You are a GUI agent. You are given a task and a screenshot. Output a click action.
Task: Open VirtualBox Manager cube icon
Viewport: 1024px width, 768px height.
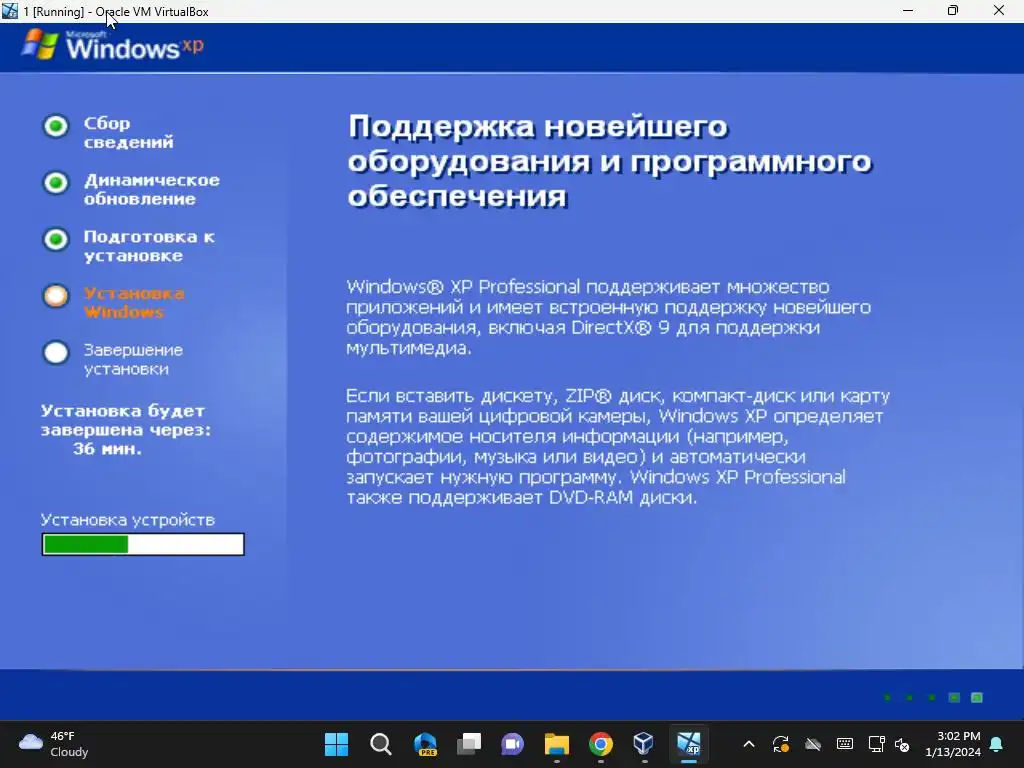644,743
